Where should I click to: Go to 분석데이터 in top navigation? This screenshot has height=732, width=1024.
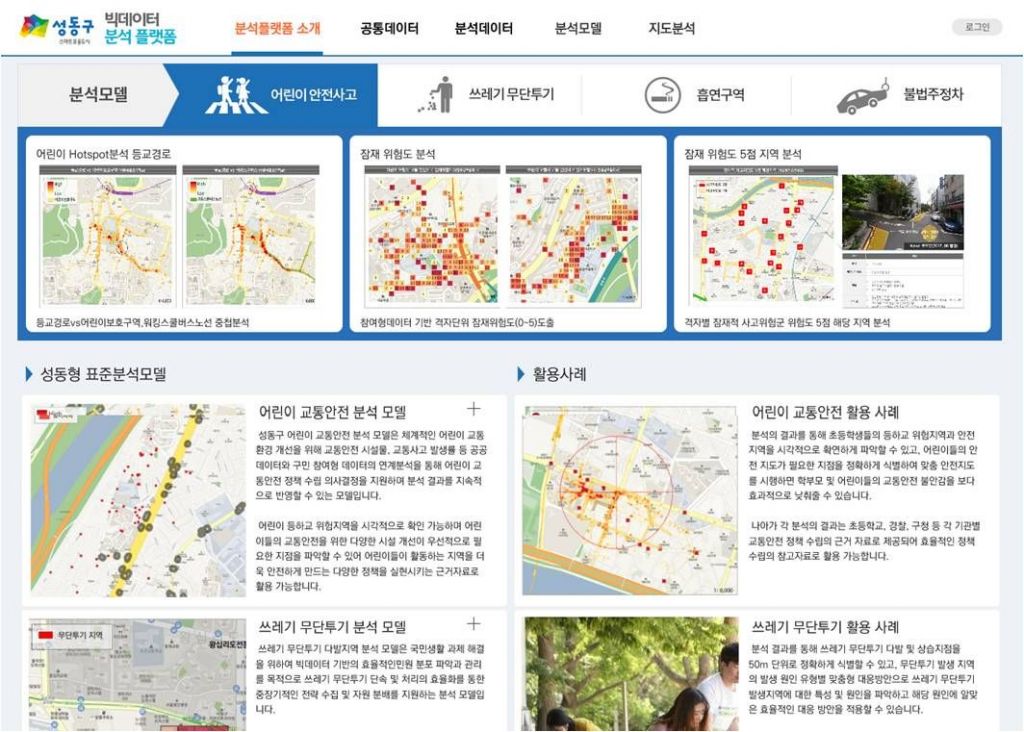pos(483,29)
